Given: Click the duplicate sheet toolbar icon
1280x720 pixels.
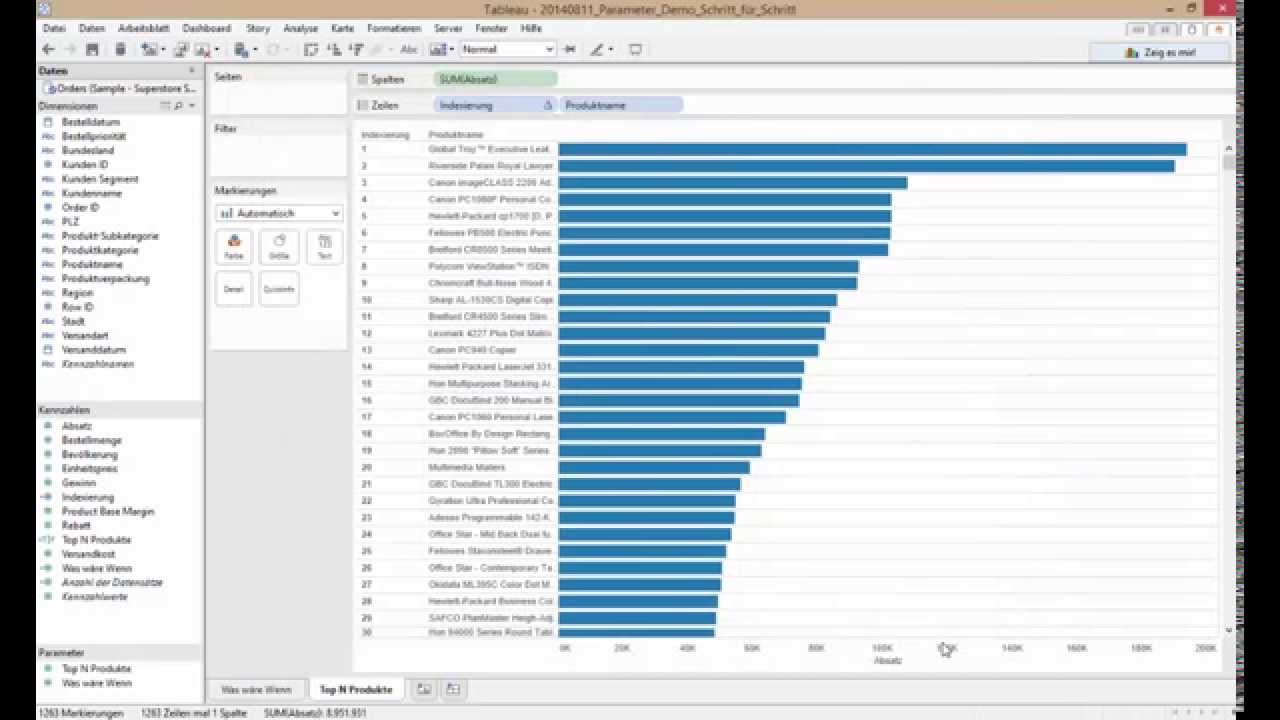Looking at the screenshot, I should (180, 49).
